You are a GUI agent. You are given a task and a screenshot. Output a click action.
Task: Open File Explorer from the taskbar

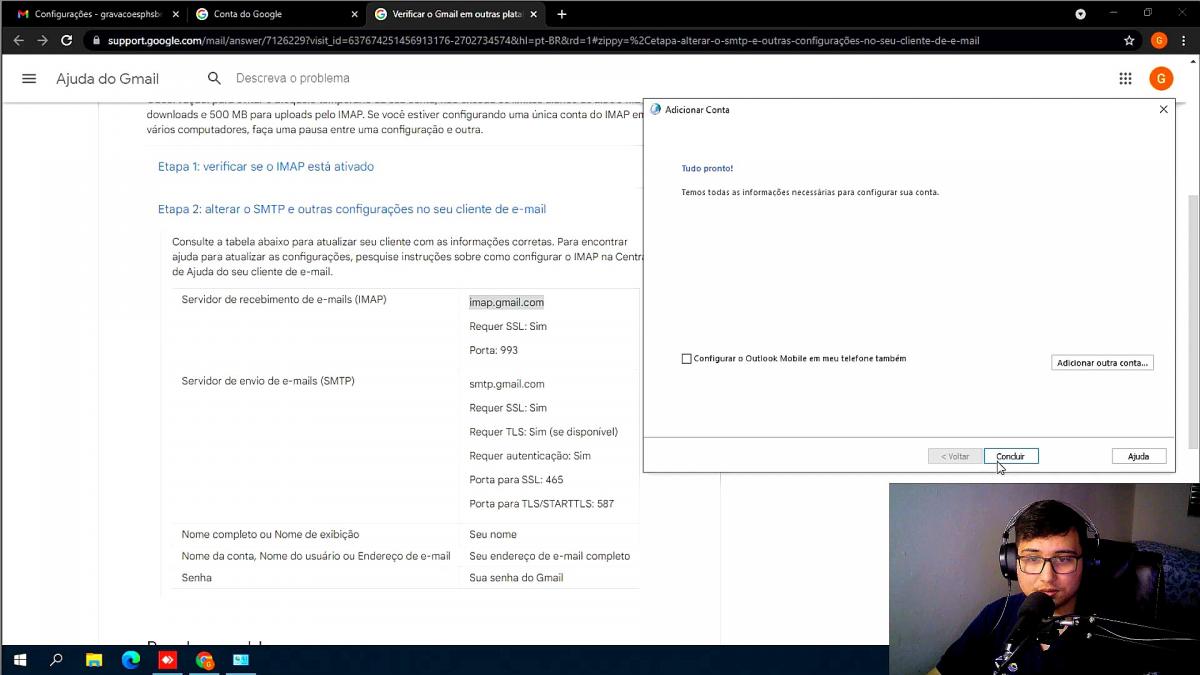point(93,660)
